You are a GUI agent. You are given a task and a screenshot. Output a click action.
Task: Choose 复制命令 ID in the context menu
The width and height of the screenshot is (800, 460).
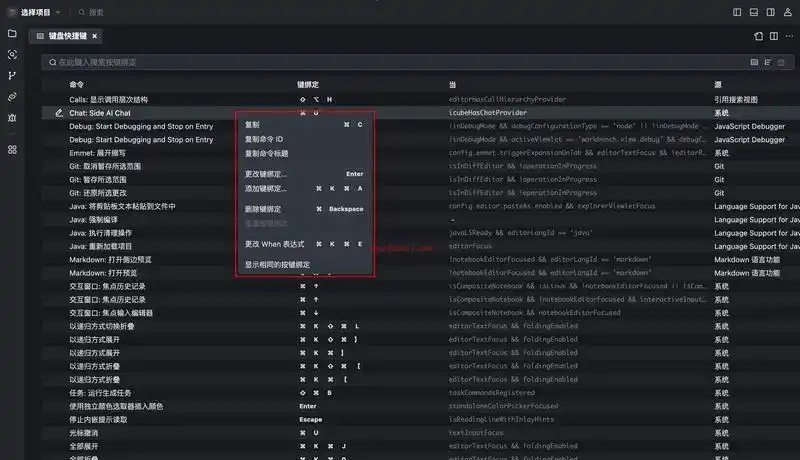304,139
